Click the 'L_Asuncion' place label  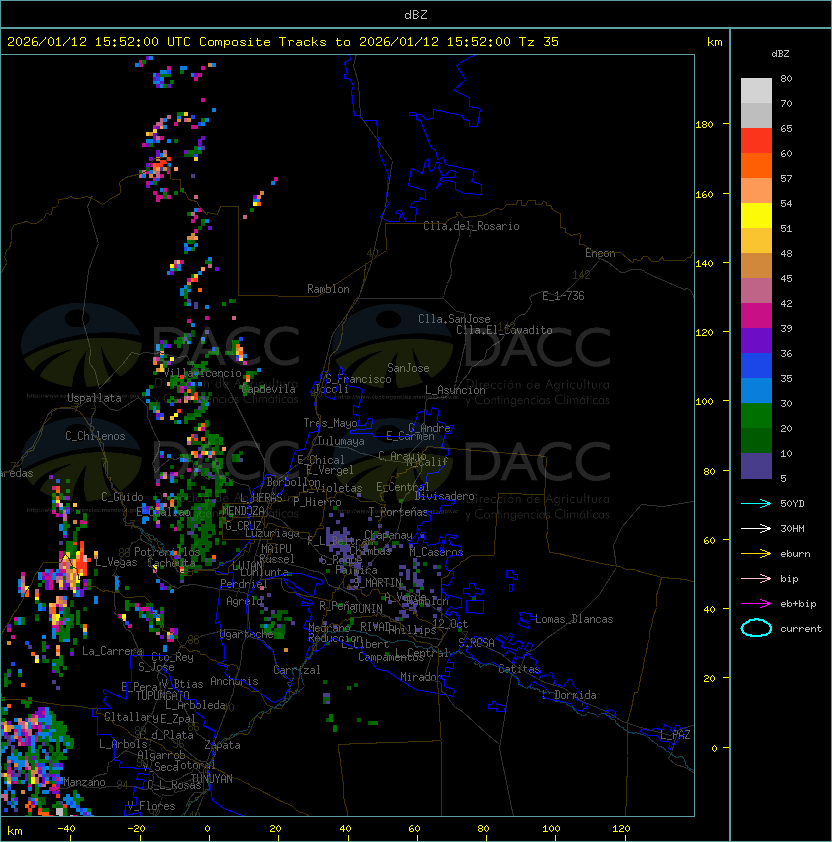tap(455, 390)
